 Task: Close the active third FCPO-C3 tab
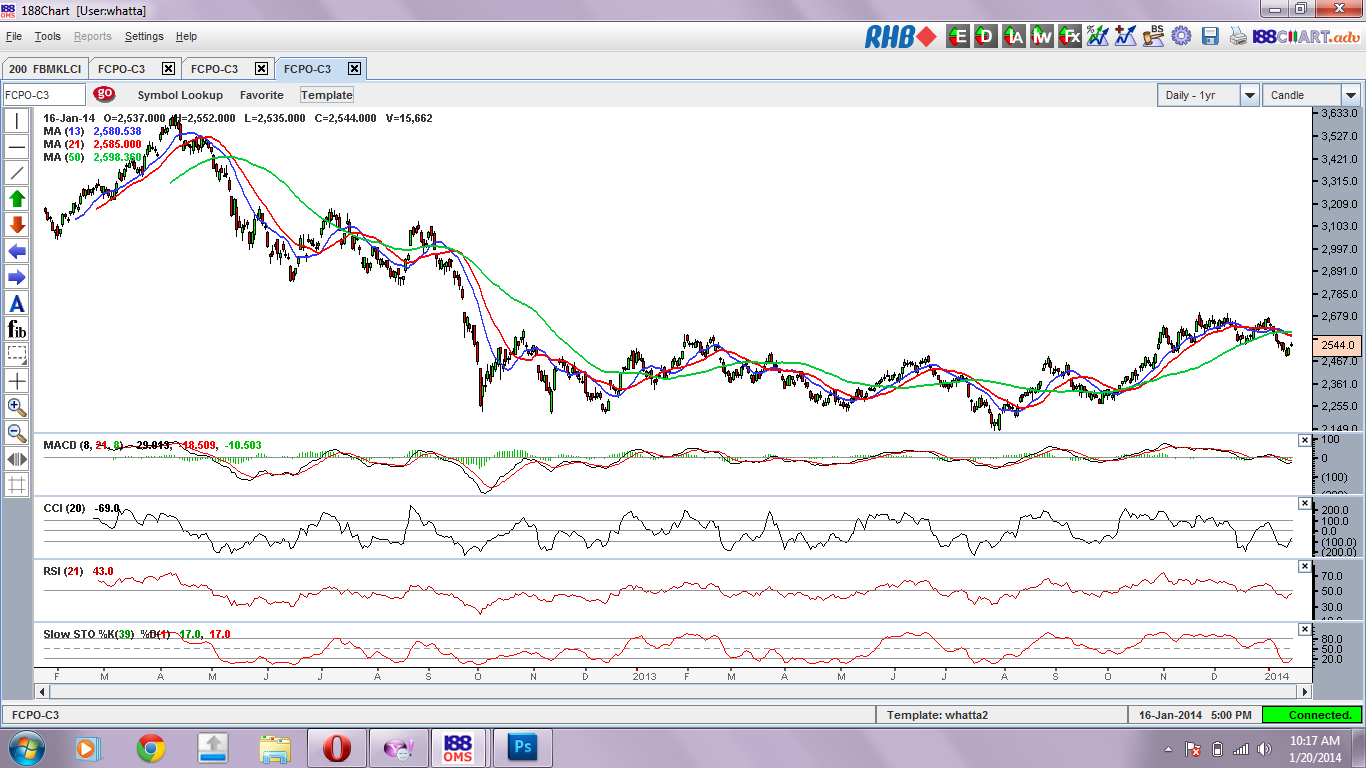354,69
